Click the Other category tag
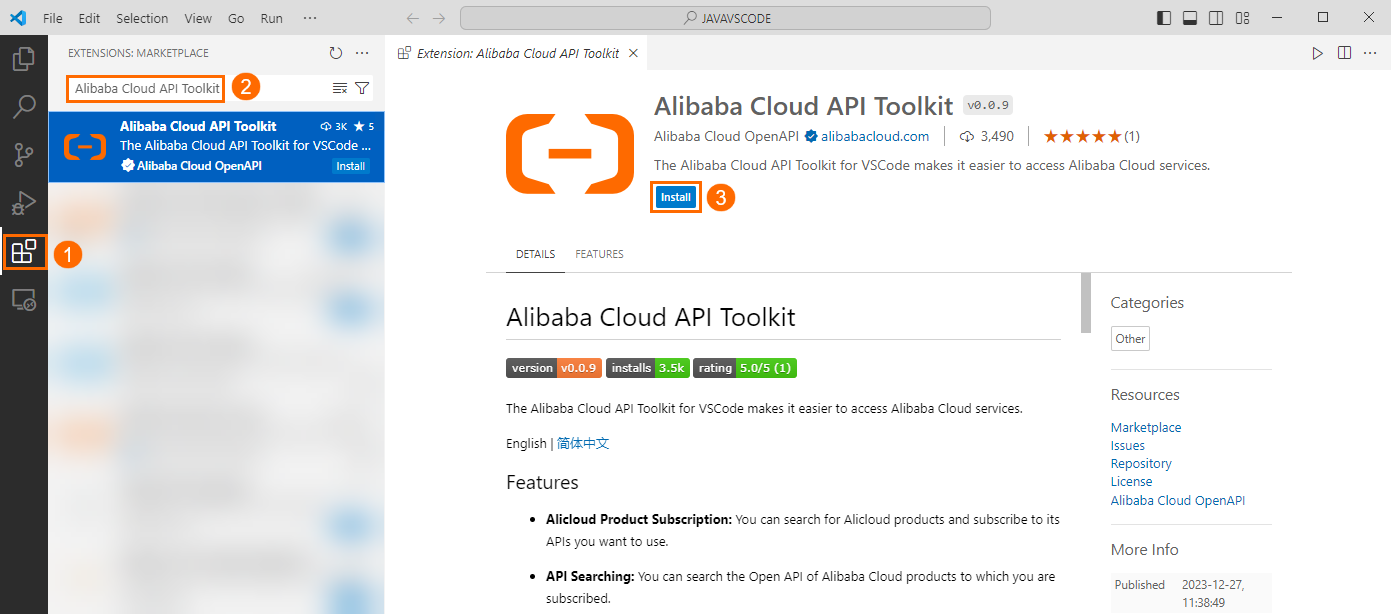Screen dimensions: 1391x614 tap(1131, 339)
